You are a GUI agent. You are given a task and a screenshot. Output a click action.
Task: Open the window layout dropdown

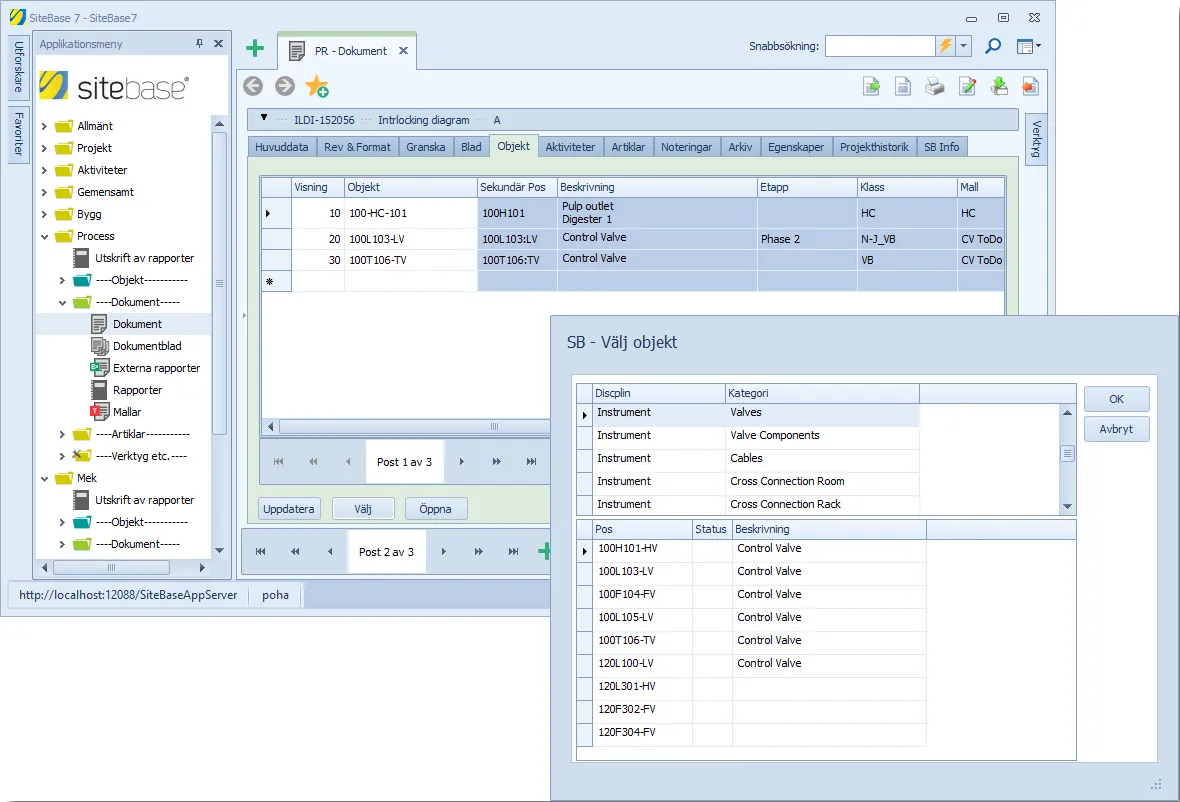tap(1029, 46)
